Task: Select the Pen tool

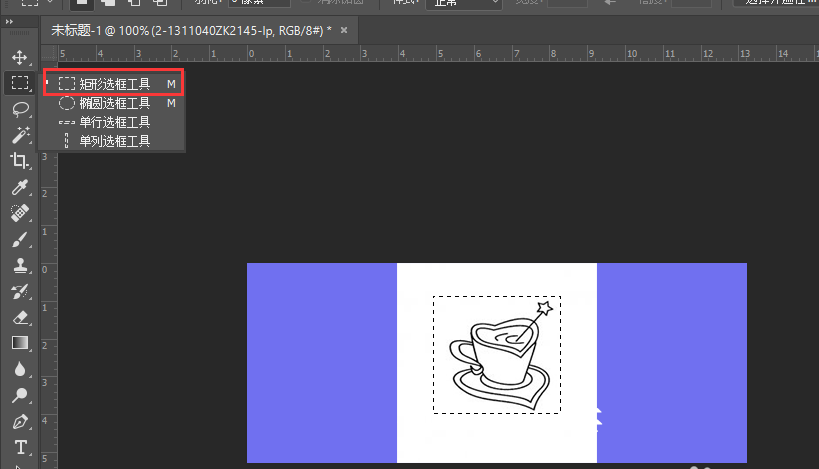Action: (19, 421)
